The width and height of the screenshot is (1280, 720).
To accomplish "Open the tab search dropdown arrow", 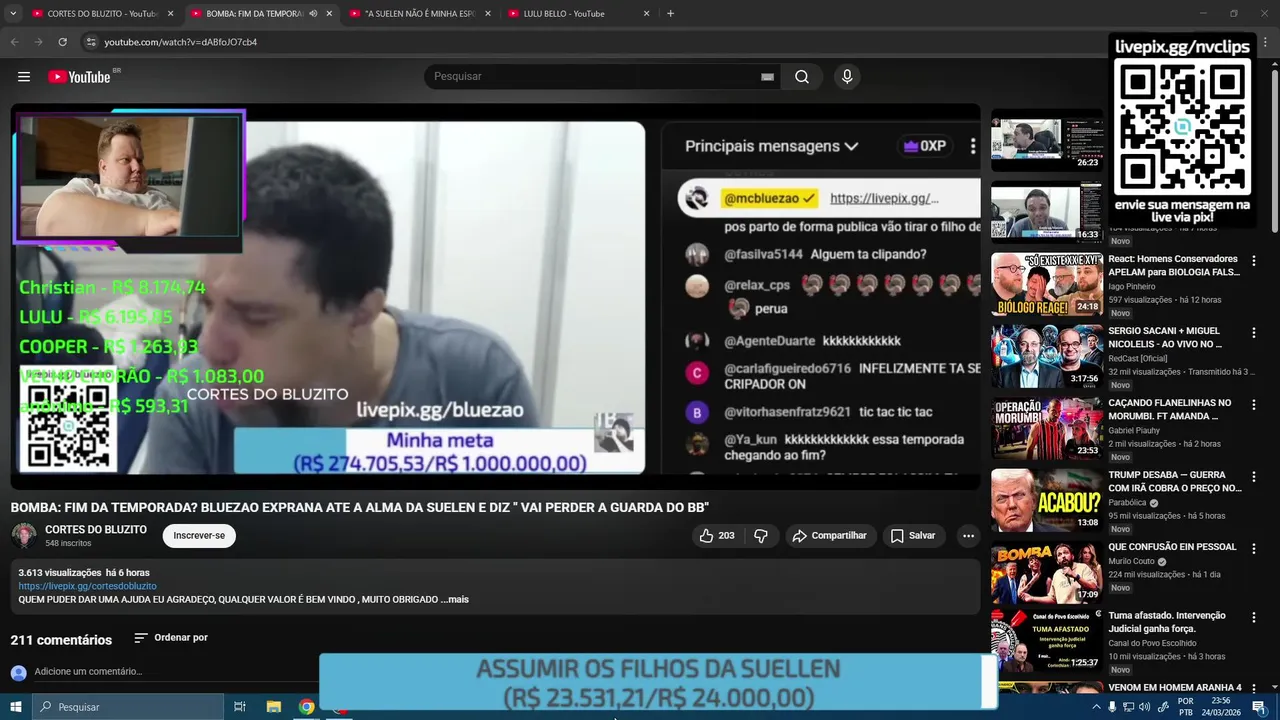I will pyautogui.click(x=14, y=14).
